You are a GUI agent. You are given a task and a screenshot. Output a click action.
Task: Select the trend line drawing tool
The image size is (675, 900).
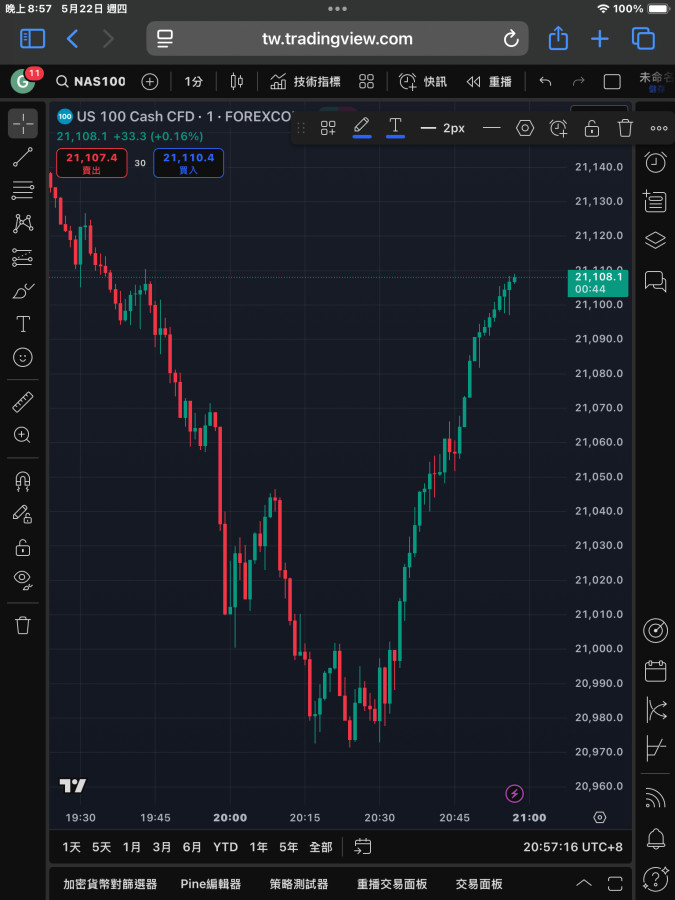pos(23,157)
